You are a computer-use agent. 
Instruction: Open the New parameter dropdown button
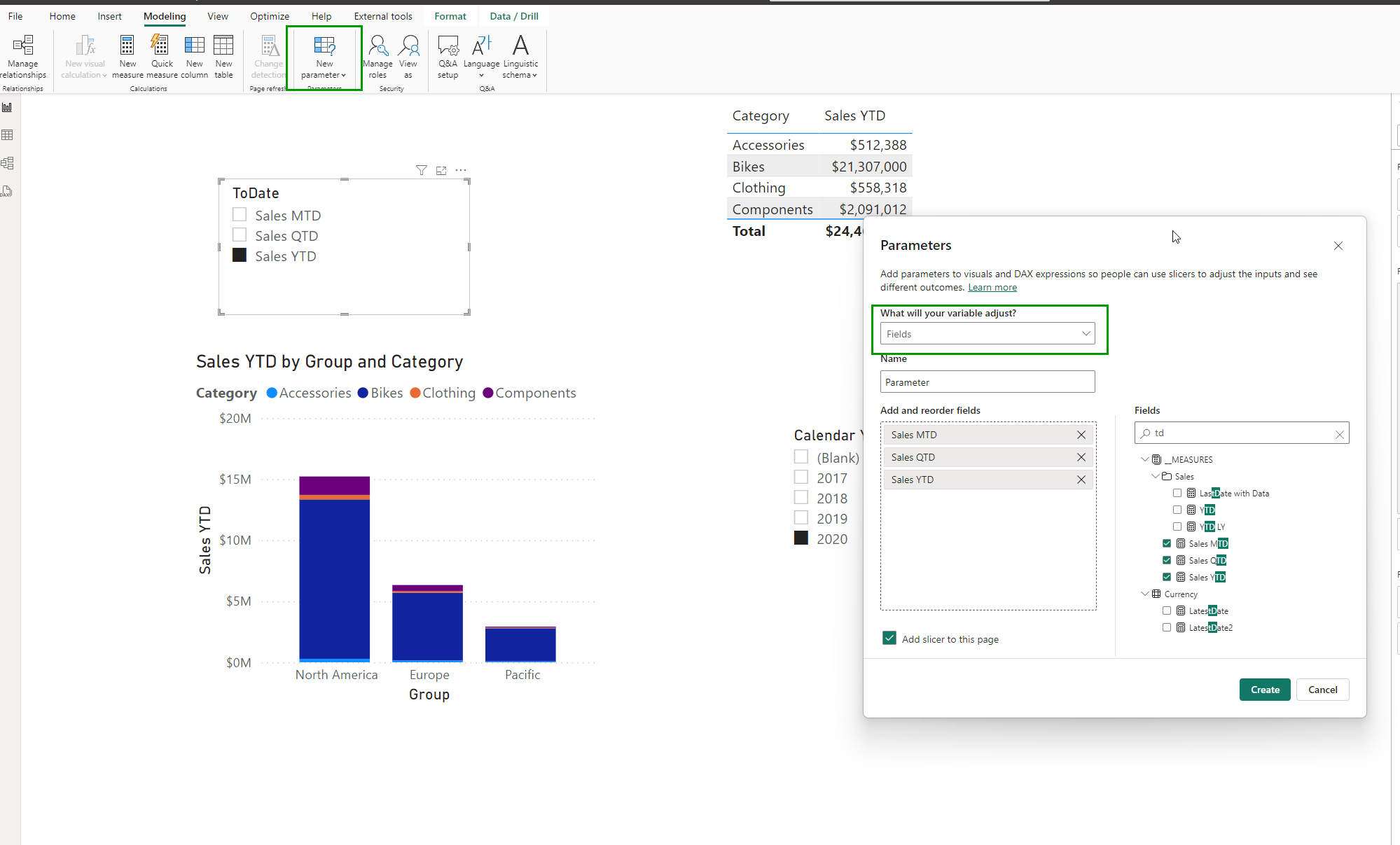tap(324, 57)
